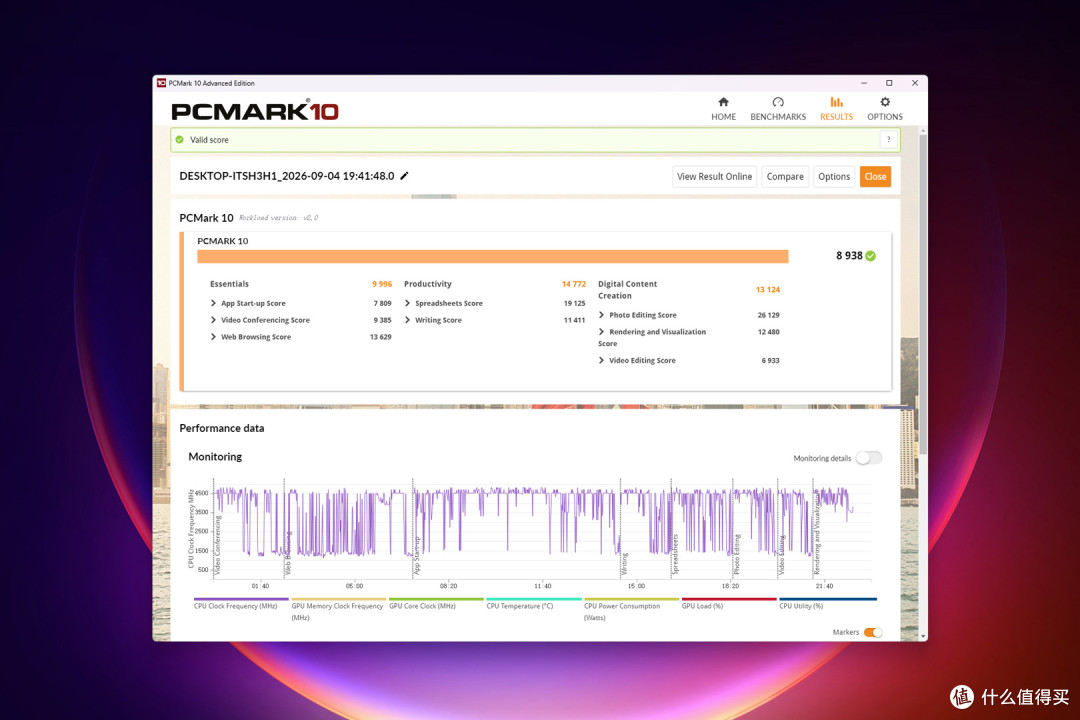Click the Essentials score 9 996
The width and height of the screenshot is (1080, 720).
point(382,284)
